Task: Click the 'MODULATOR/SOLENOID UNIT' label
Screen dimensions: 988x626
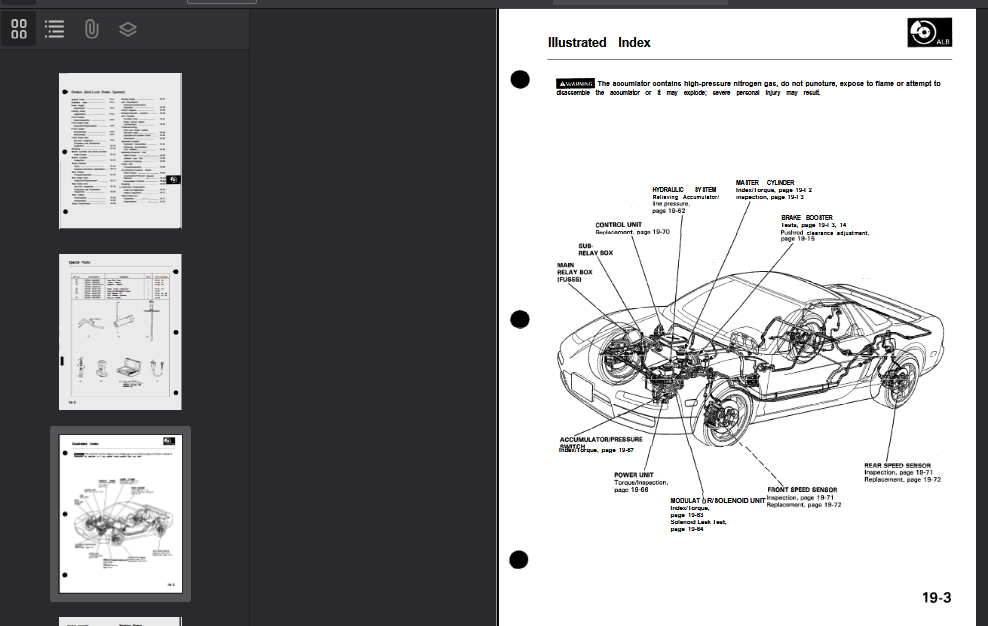Action: point(718,501)
